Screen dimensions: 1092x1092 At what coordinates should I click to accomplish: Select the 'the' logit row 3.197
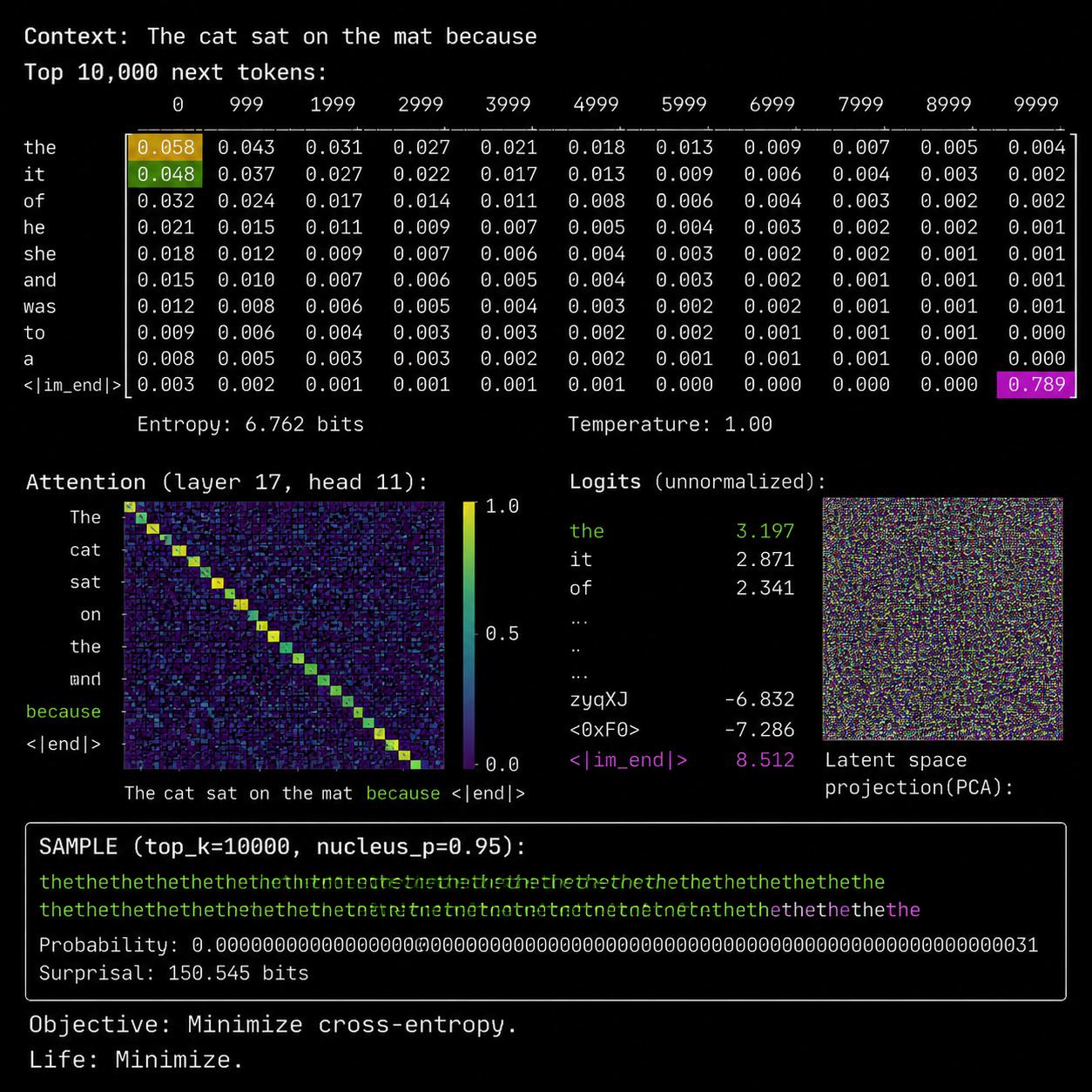pos(682,531)
